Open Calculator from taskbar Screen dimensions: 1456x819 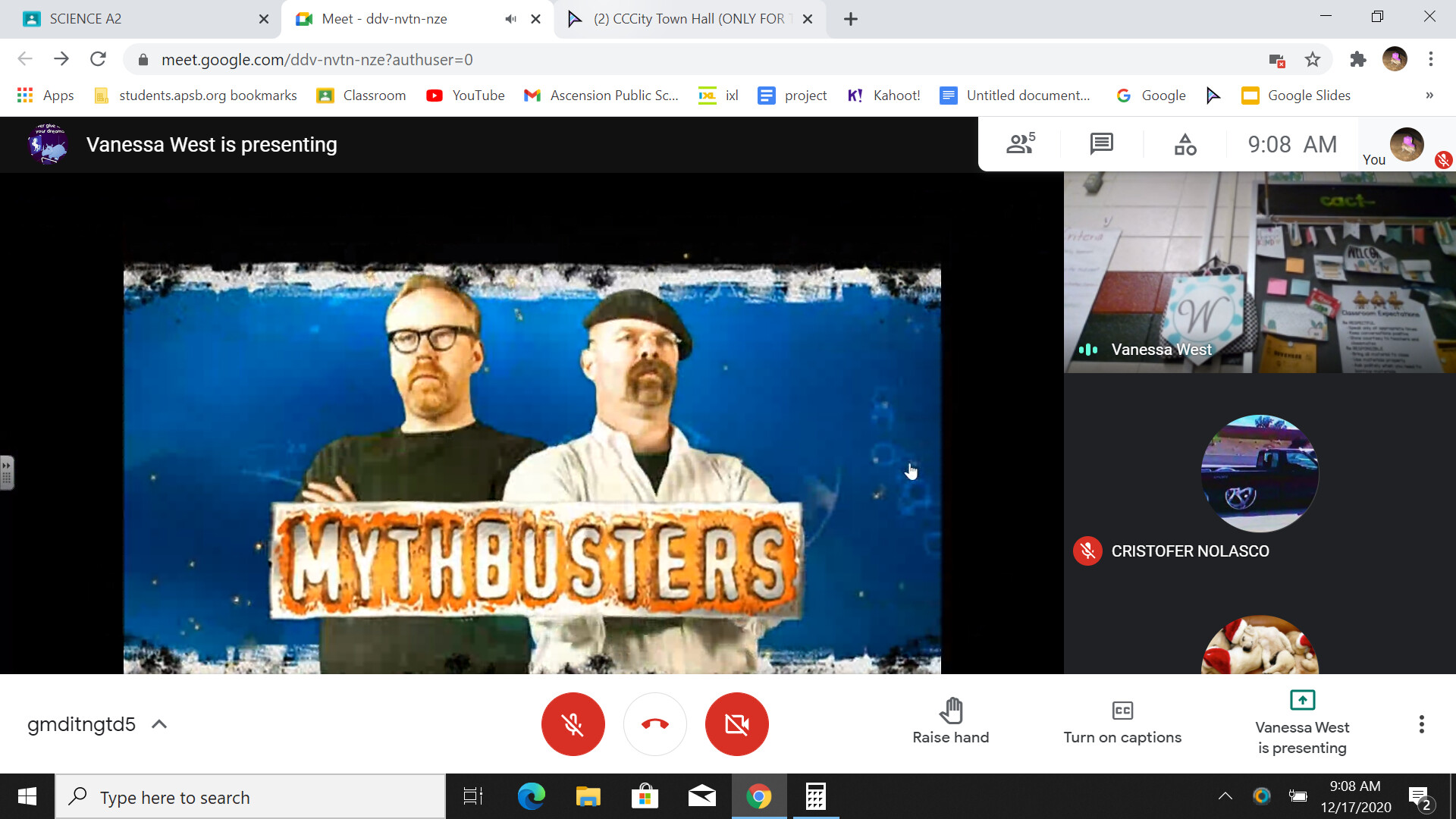(x=815, y=797)
